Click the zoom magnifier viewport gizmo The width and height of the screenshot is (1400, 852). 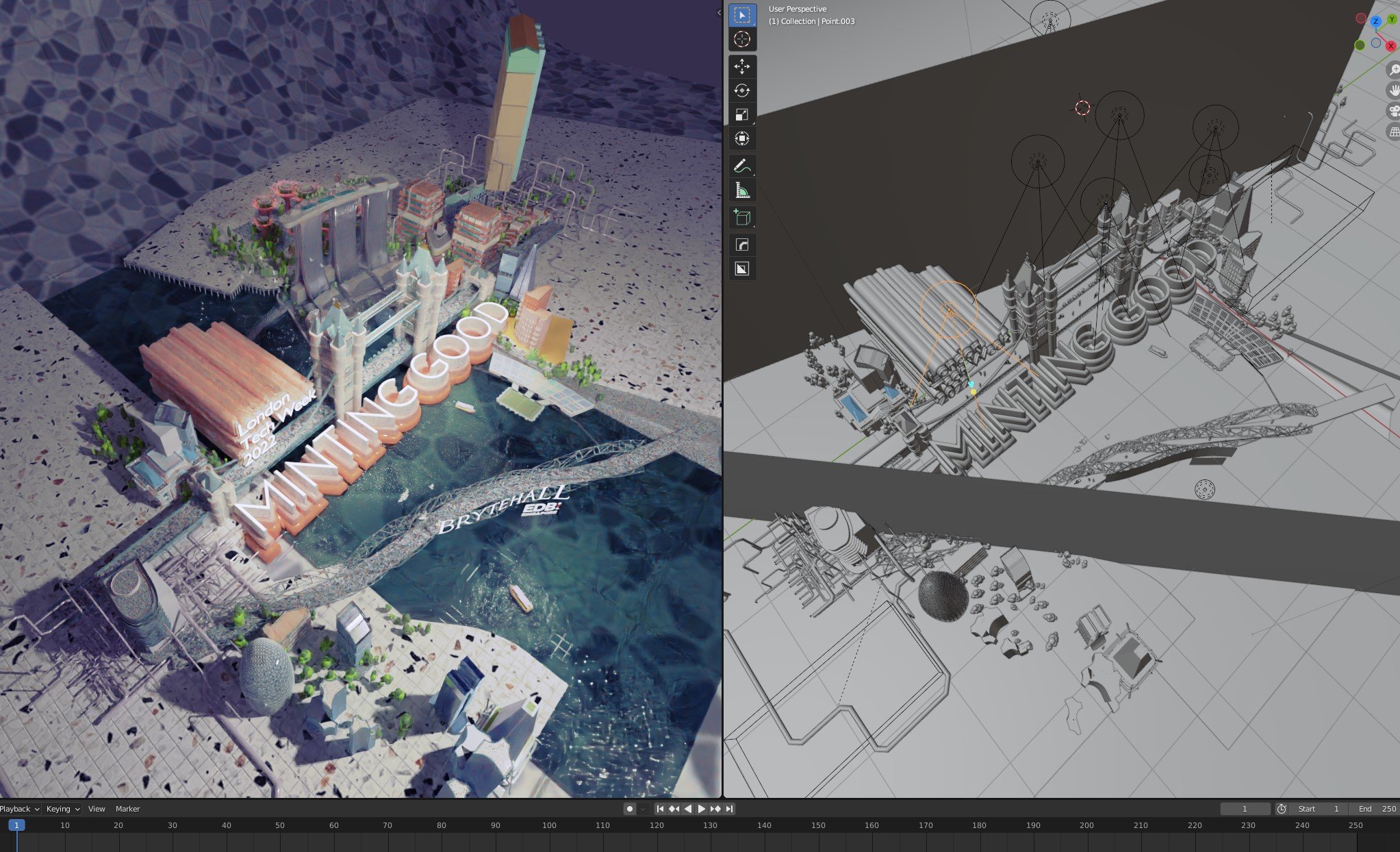(1393, 70)
